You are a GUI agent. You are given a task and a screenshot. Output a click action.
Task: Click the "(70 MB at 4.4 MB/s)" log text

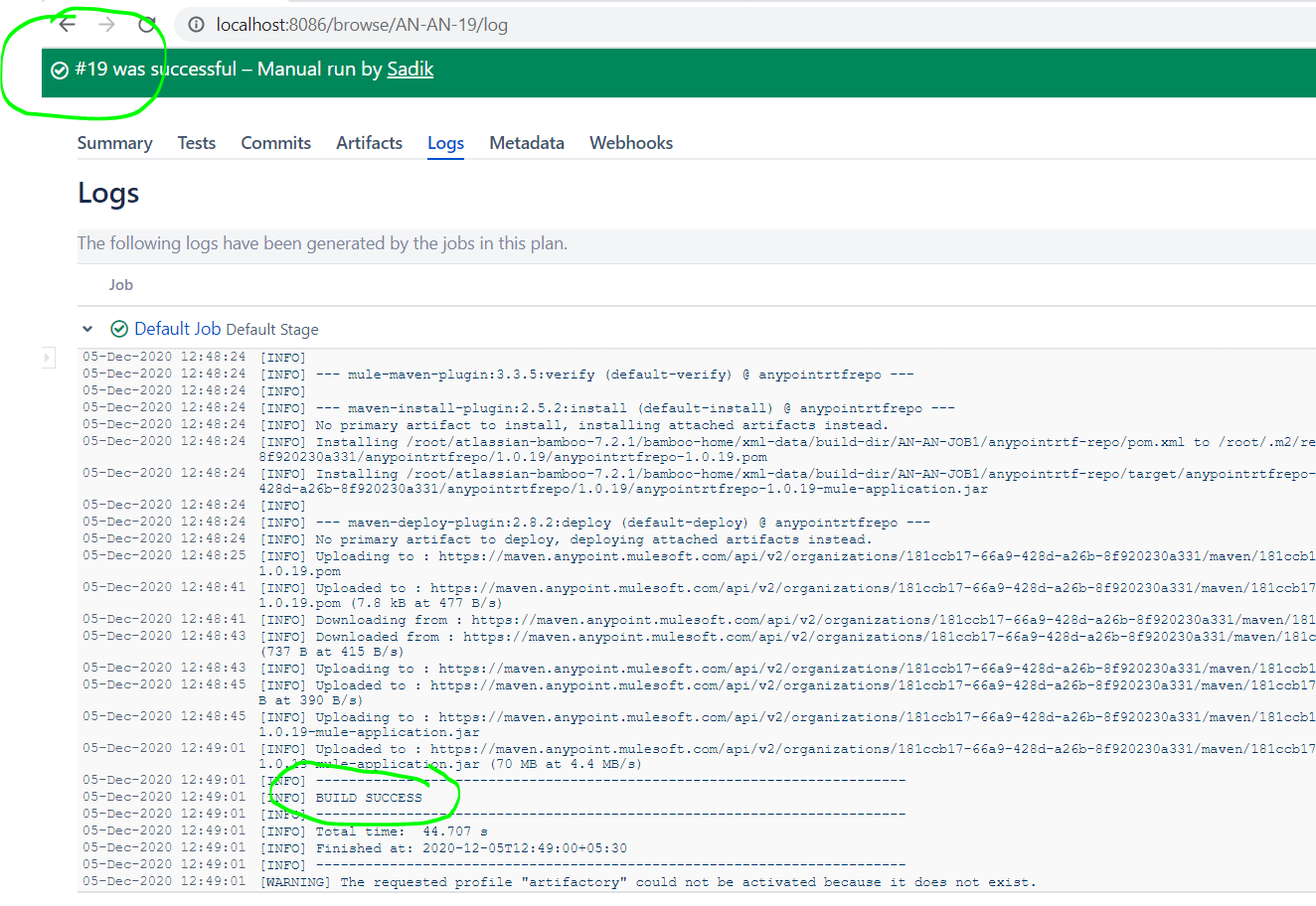(565, 765)
